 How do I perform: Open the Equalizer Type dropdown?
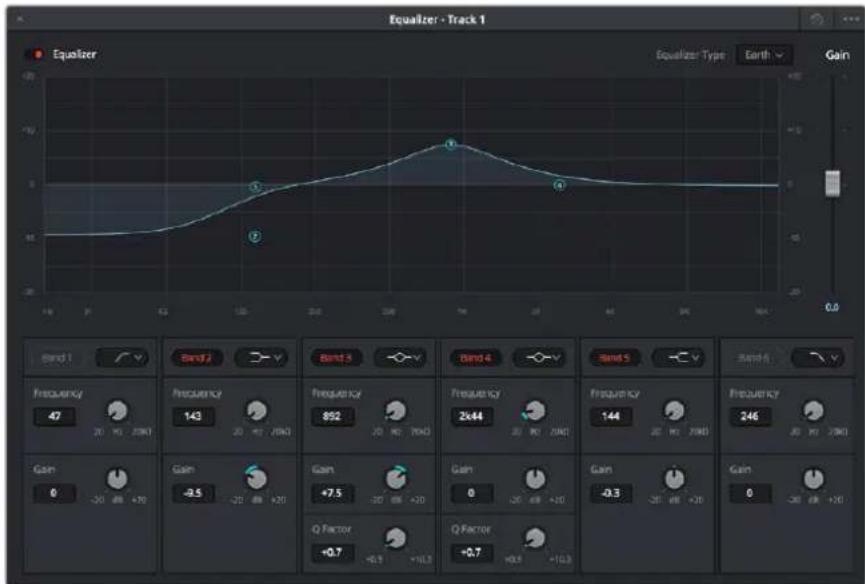(764, 55)
